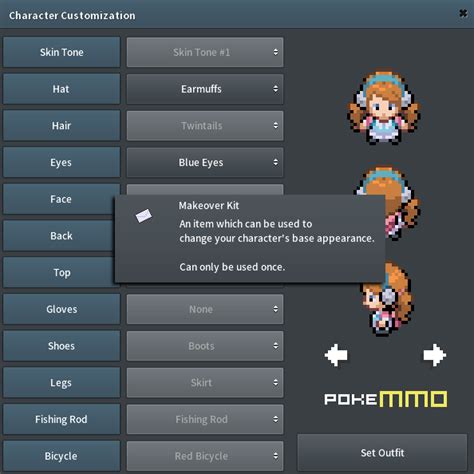Image resolution: width=474 pixels, height=474 pixels.
Task: Rotate character with the left arrow
Action: (x=336, y=355)
